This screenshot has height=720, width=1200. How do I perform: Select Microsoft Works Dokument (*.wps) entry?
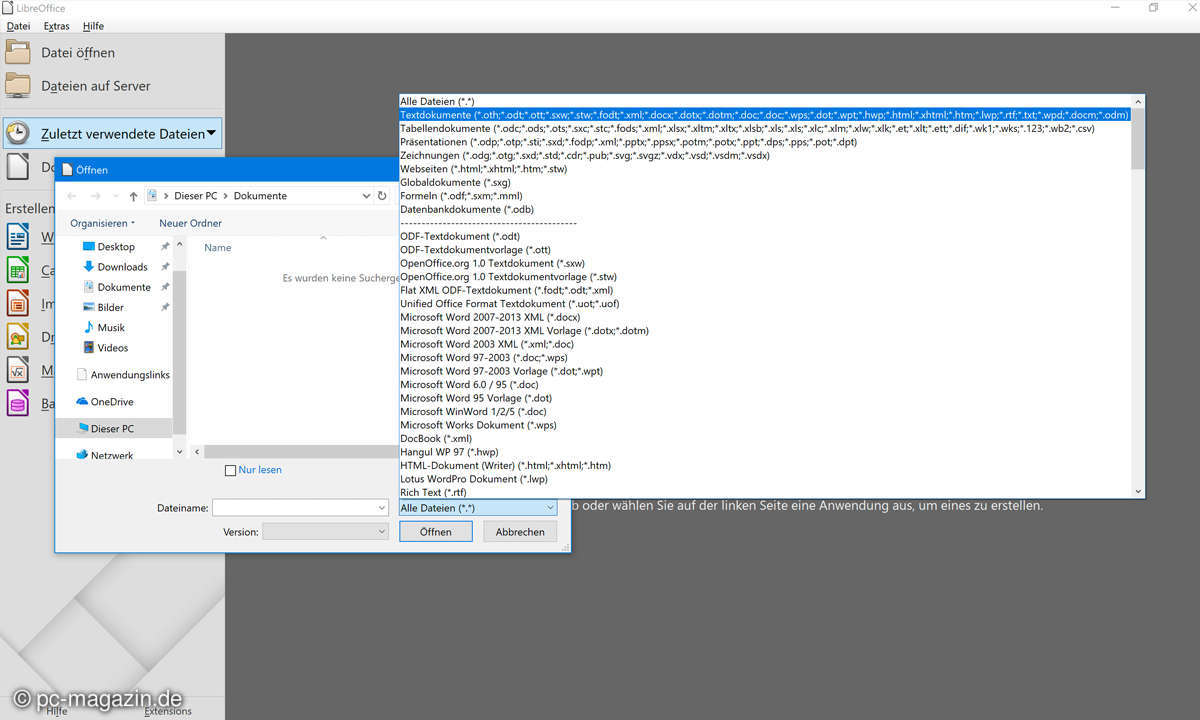[765, 425]
